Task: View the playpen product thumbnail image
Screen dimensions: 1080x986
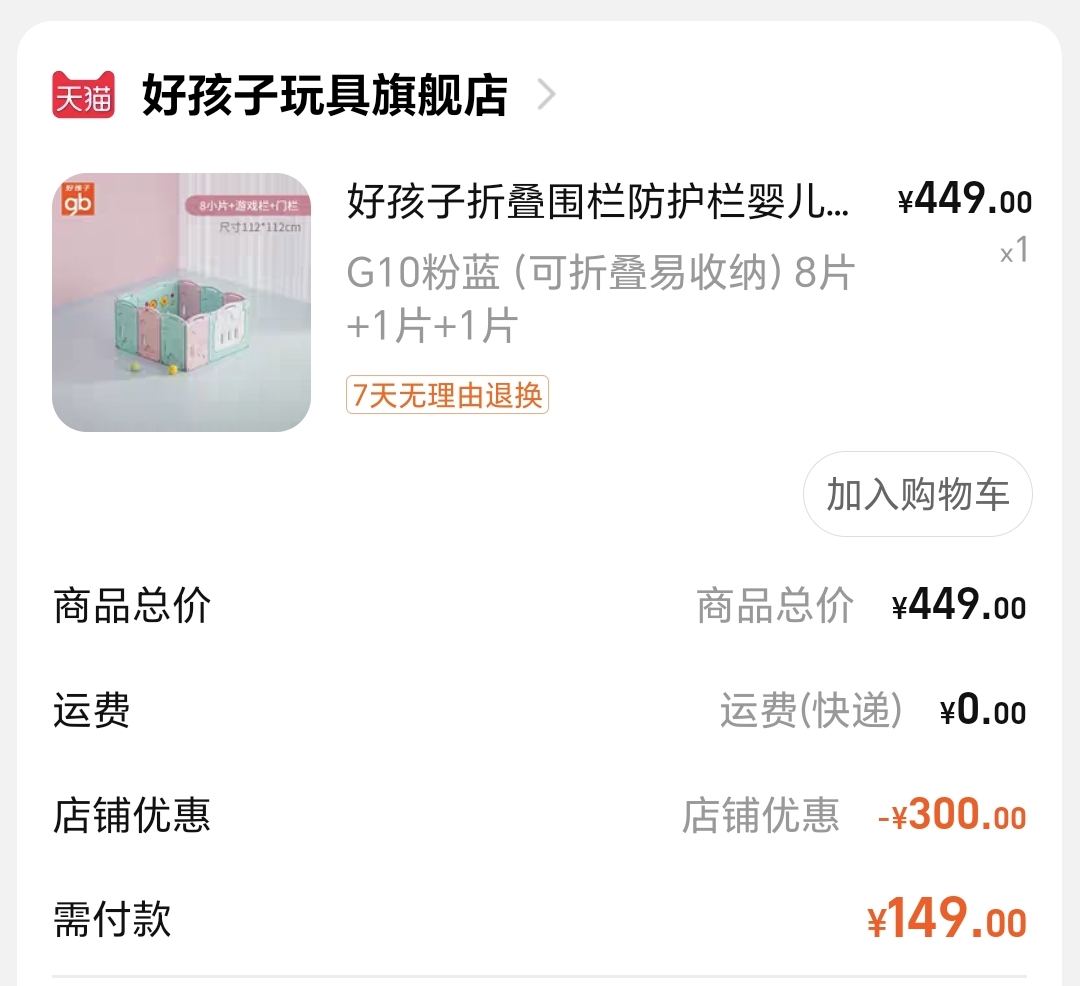Action: pyautogui.click(x=181, y=302)
